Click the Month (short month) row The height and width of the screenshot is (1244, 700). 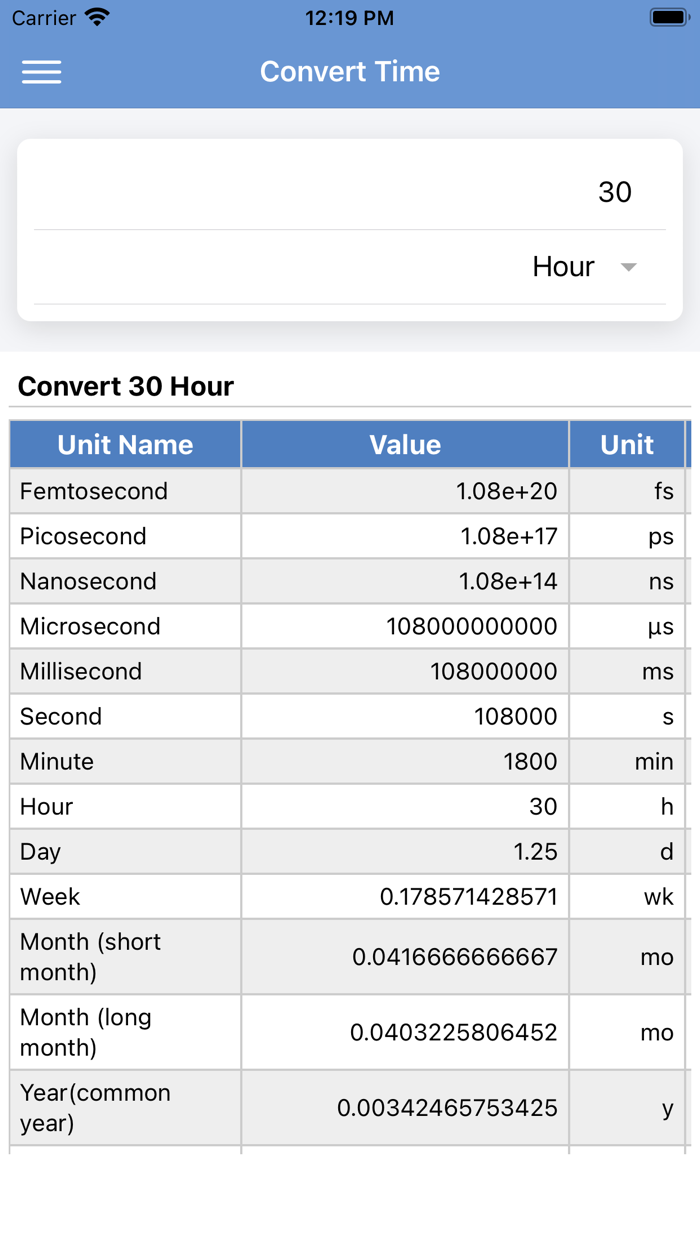pos(350,956)
